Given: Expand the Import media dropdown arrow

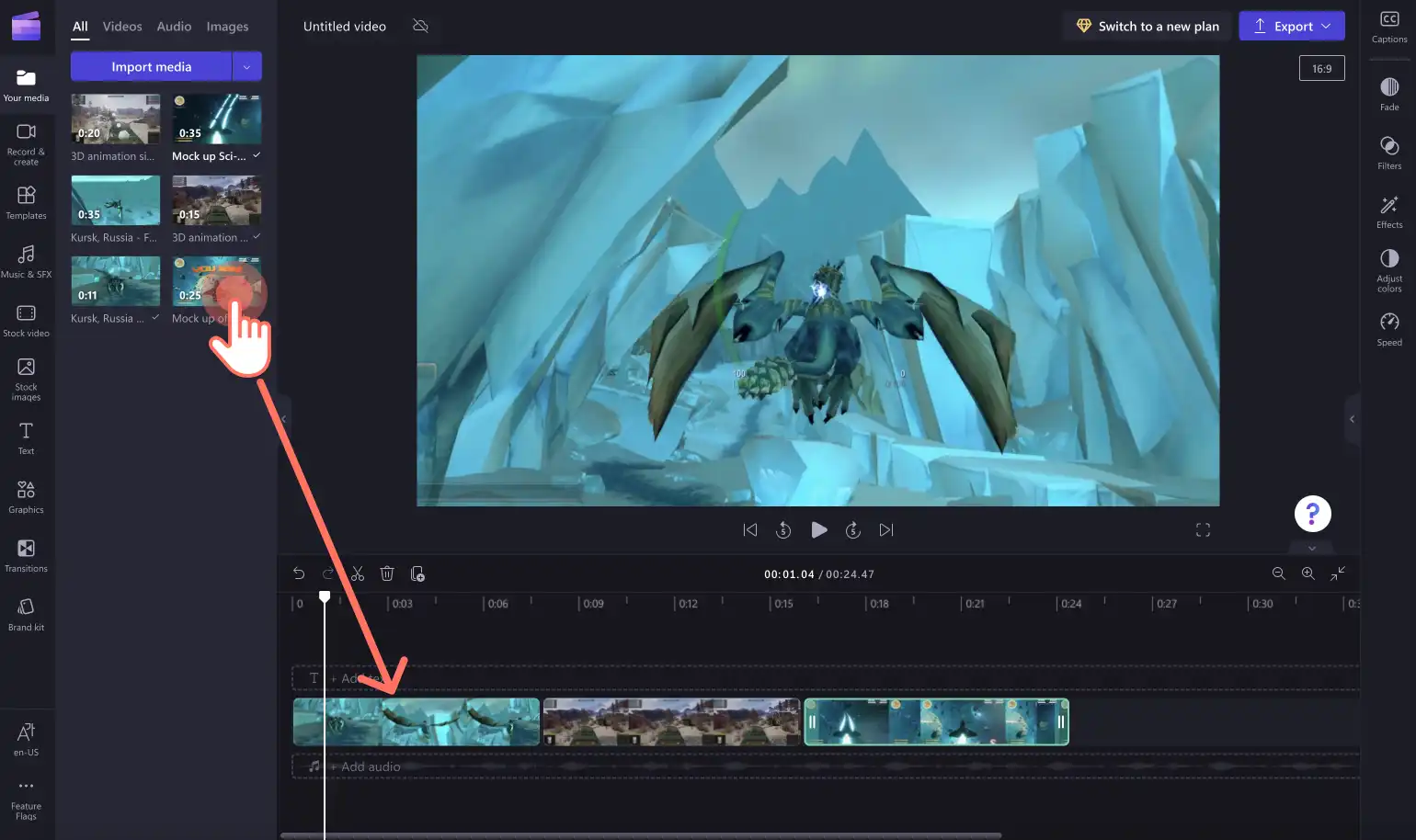Looking at the screenshot, I should [246, 66].
